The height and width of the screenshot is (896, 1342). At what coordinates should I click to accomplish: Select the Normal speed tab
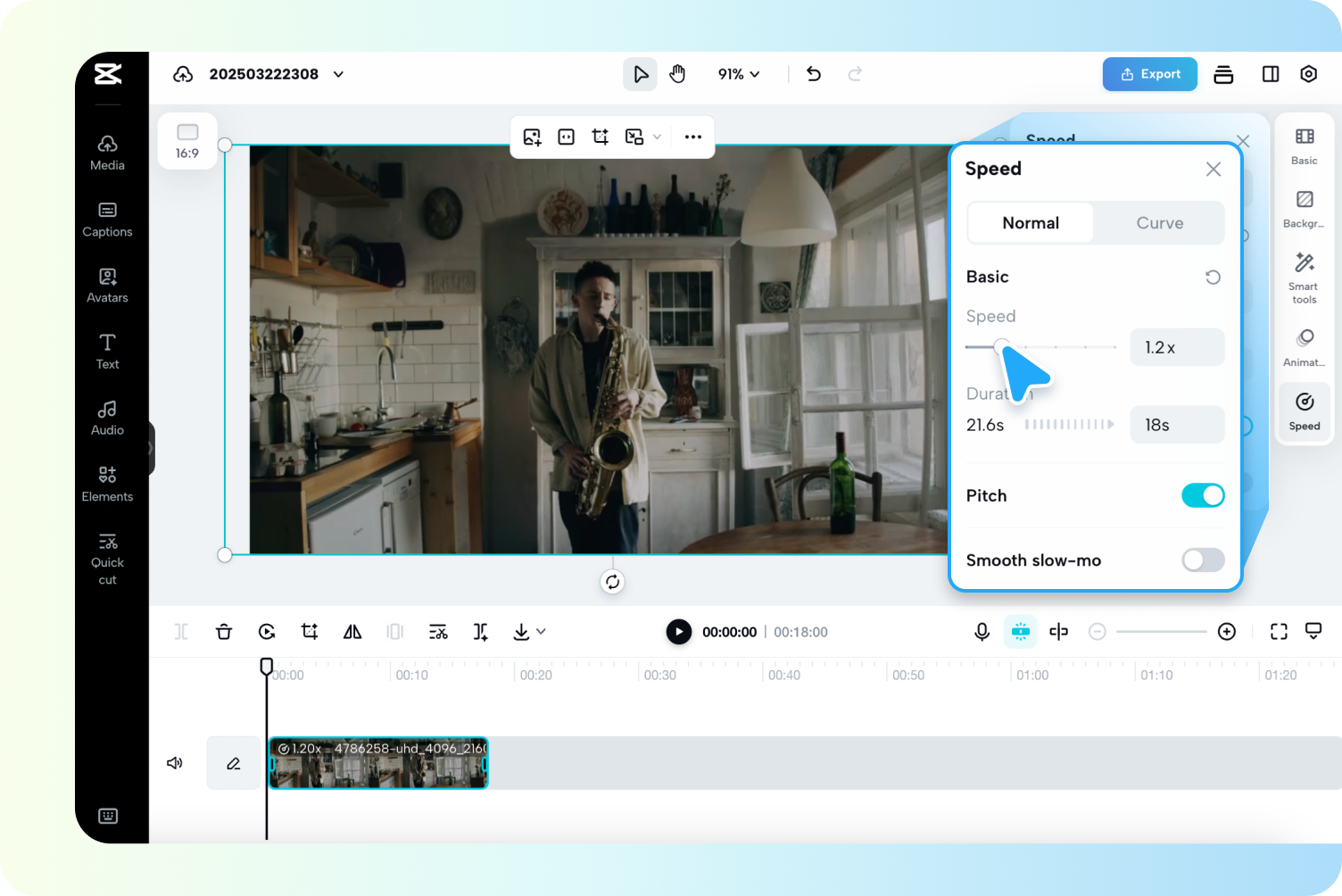1031,223
